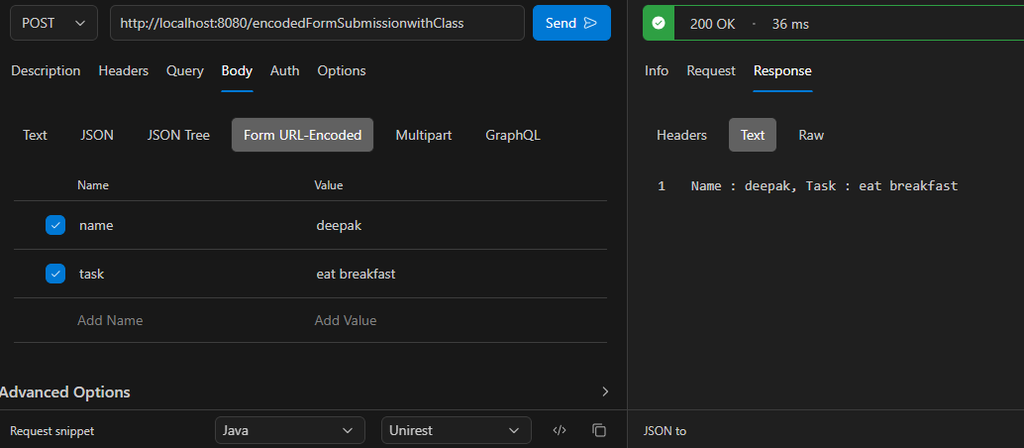This screenshot has height=448, width=1024.
Task: Select the JSON Tree body type
Action: (178, 135)
